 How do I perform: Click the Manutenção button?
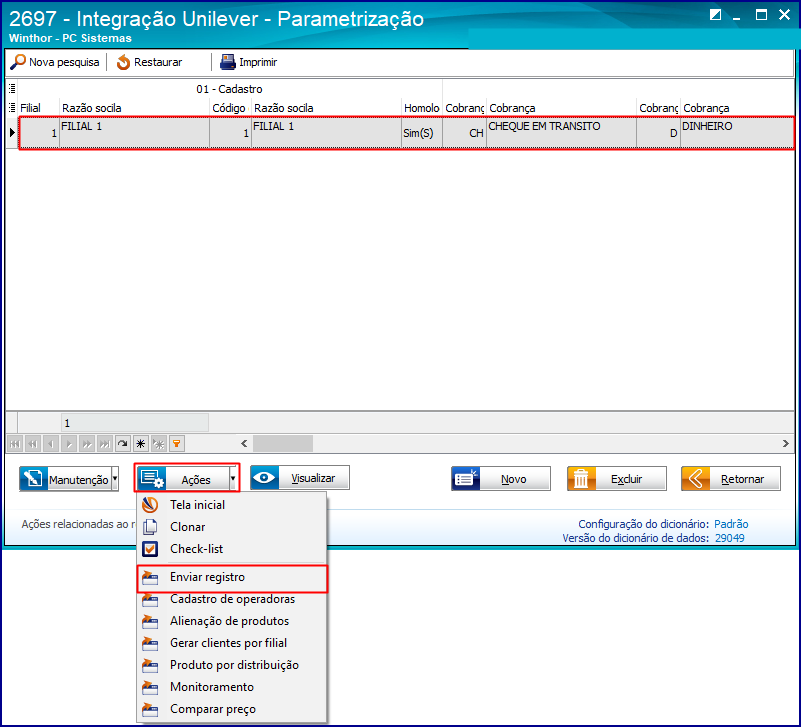[x=65, y=479]
